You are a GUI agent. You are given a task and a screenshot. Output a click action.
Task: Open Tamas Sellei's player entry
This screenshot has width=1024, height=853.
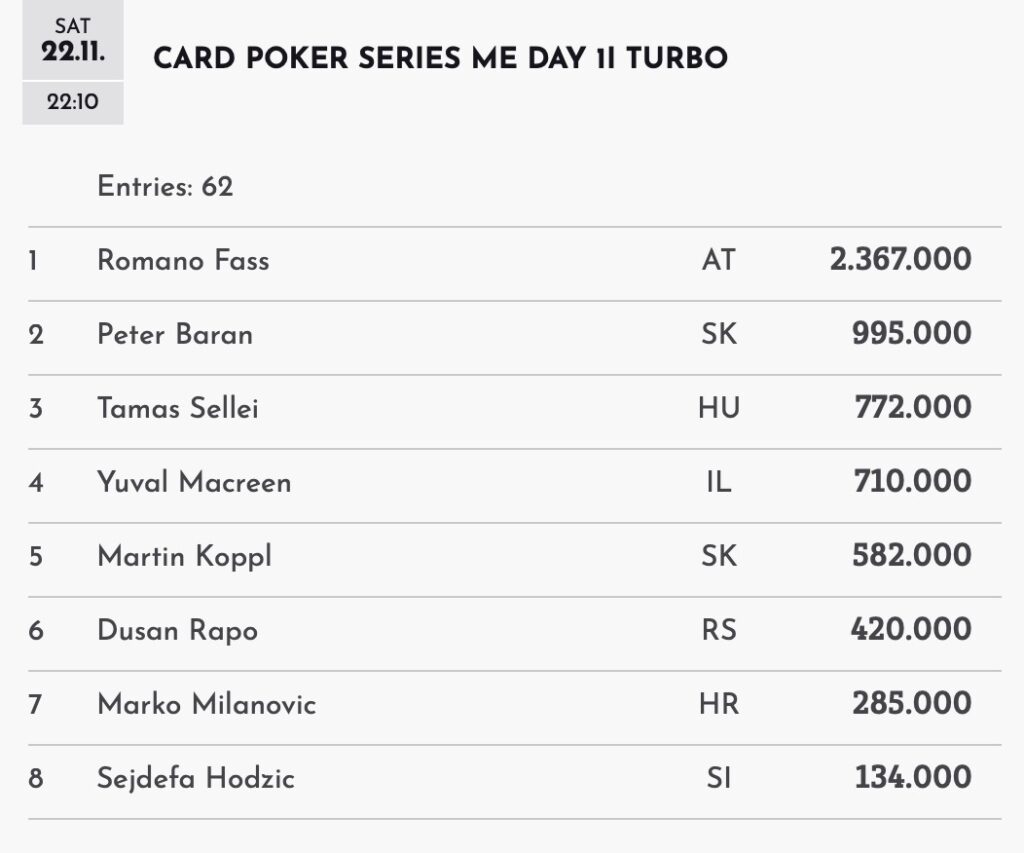point(178,408)
